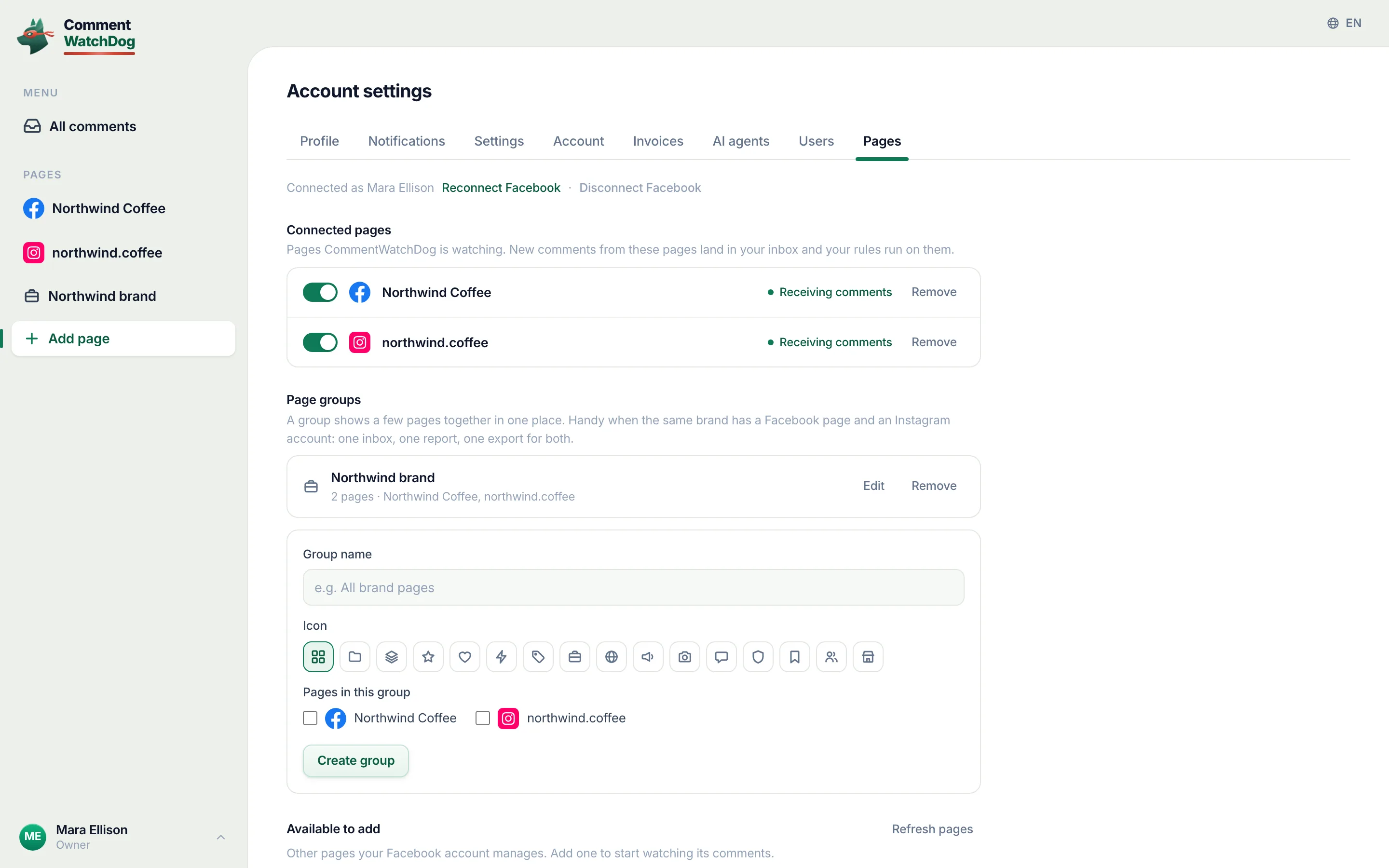Check the Northwind Coffee checkbox for the group

(x=310, y=718)
